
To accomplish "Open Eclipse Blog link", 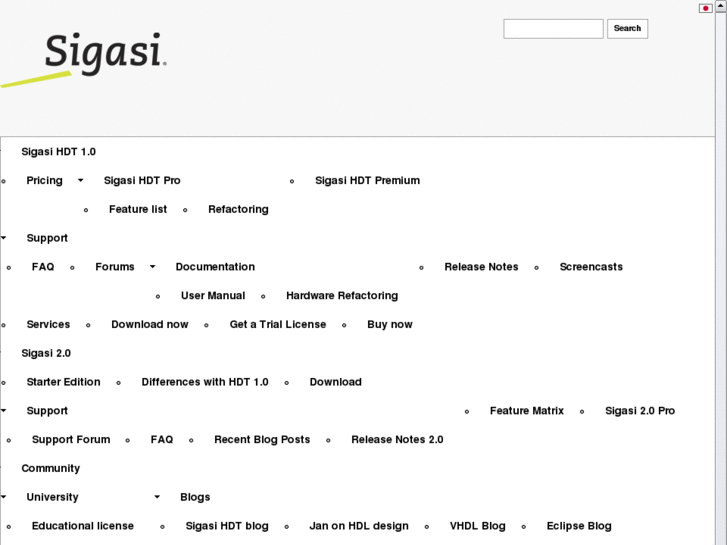I will click(579, 526).
